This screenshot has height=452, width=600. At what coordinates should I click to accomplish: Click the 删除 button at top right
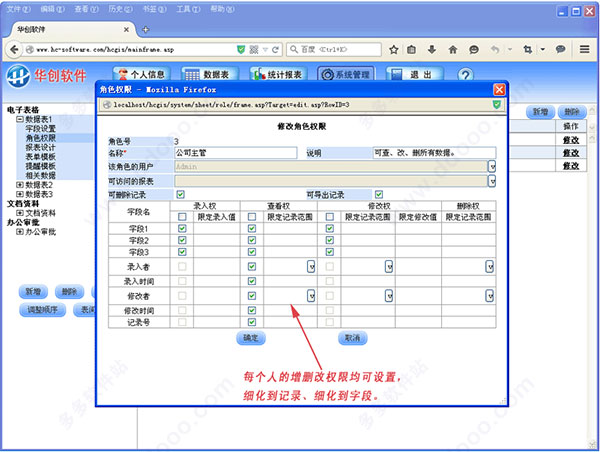click(572, 112)
